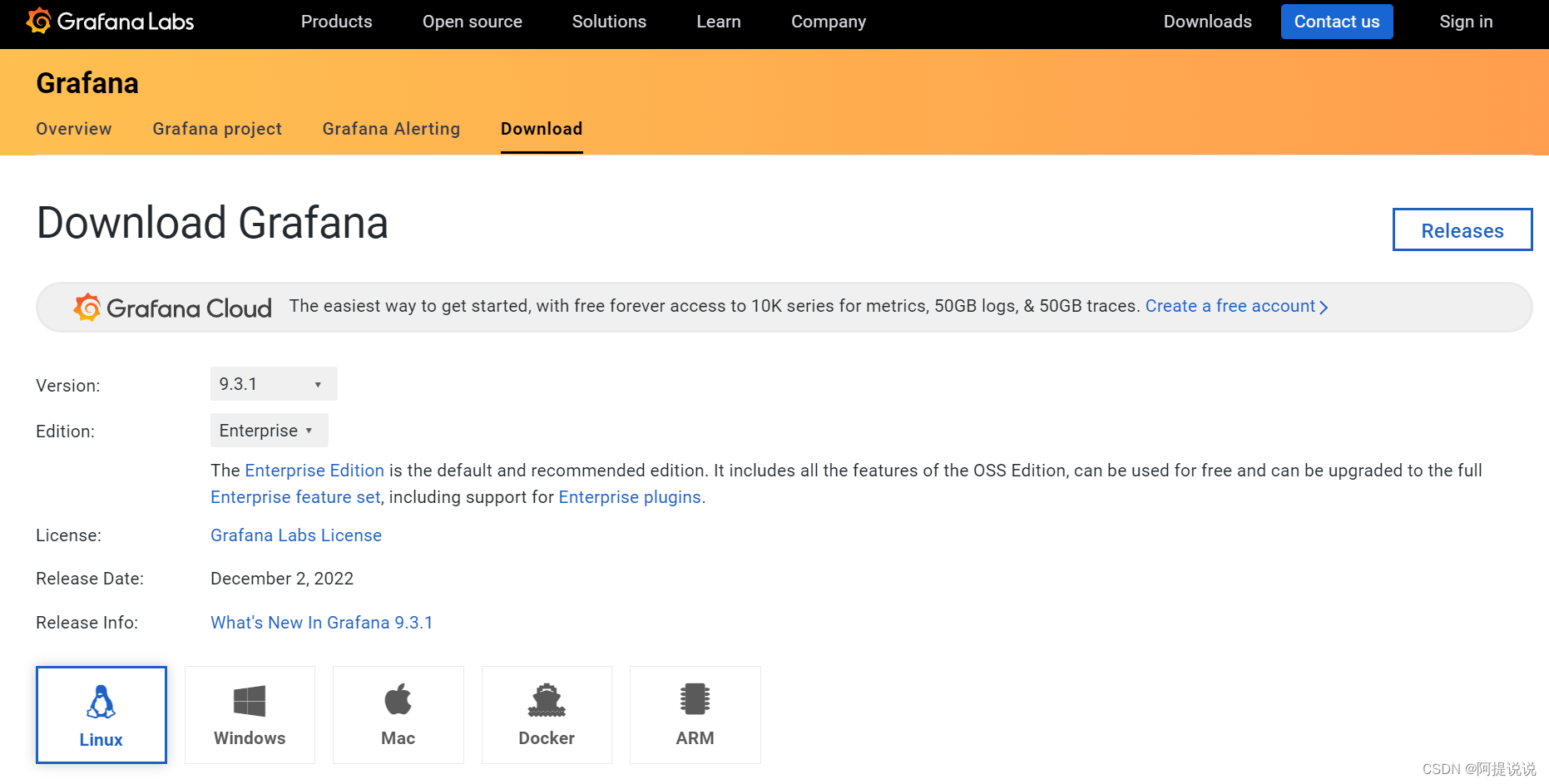1549x784 pixels.
Task: Open the Solutions menu
Action: point(609,22)
